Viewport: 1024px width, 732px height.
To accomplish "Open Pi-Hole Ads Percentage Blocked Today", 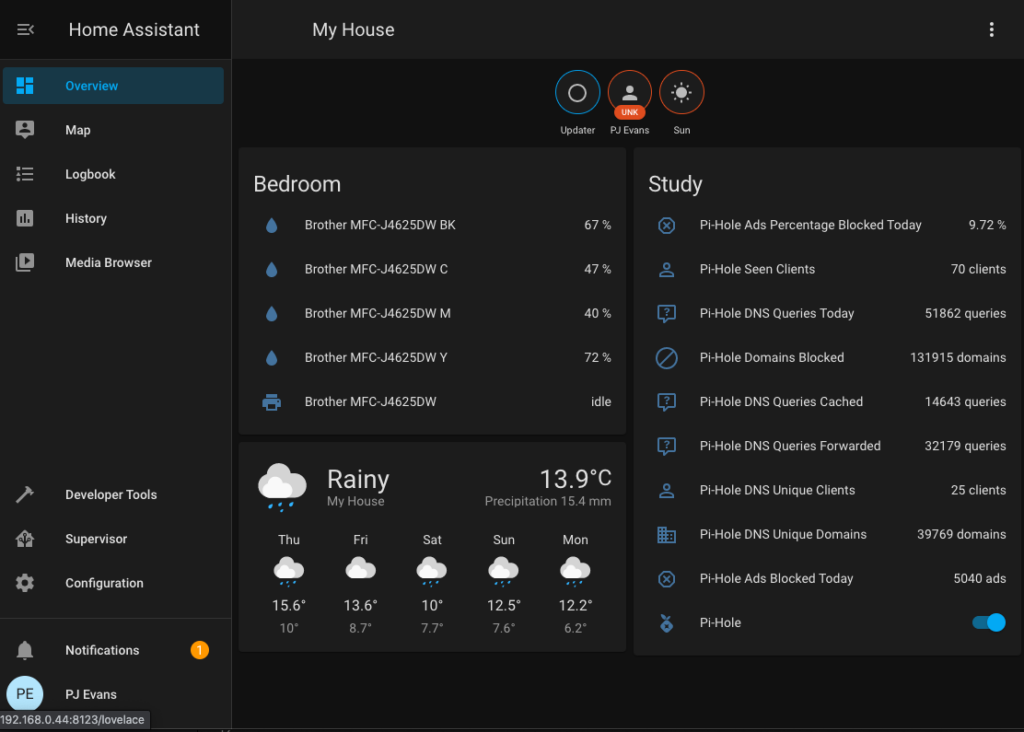I will click(x=810, y=225).
